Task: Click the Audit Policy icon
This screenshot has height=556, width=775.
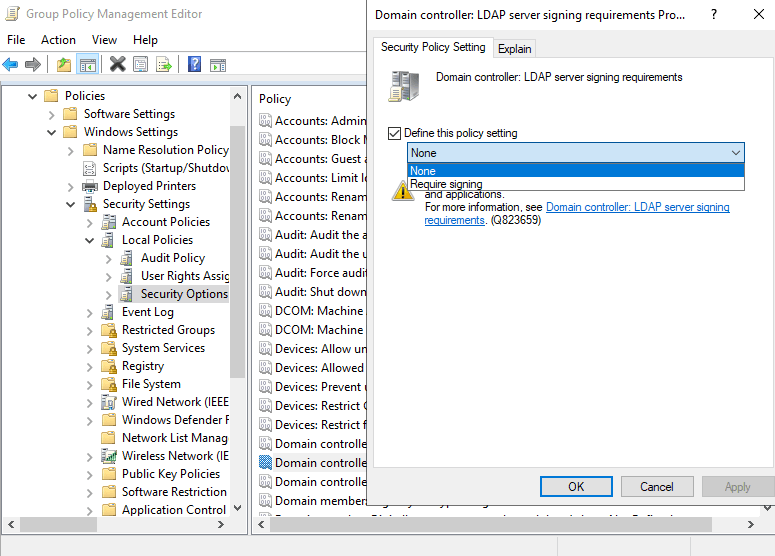Action: pos(127,258)
